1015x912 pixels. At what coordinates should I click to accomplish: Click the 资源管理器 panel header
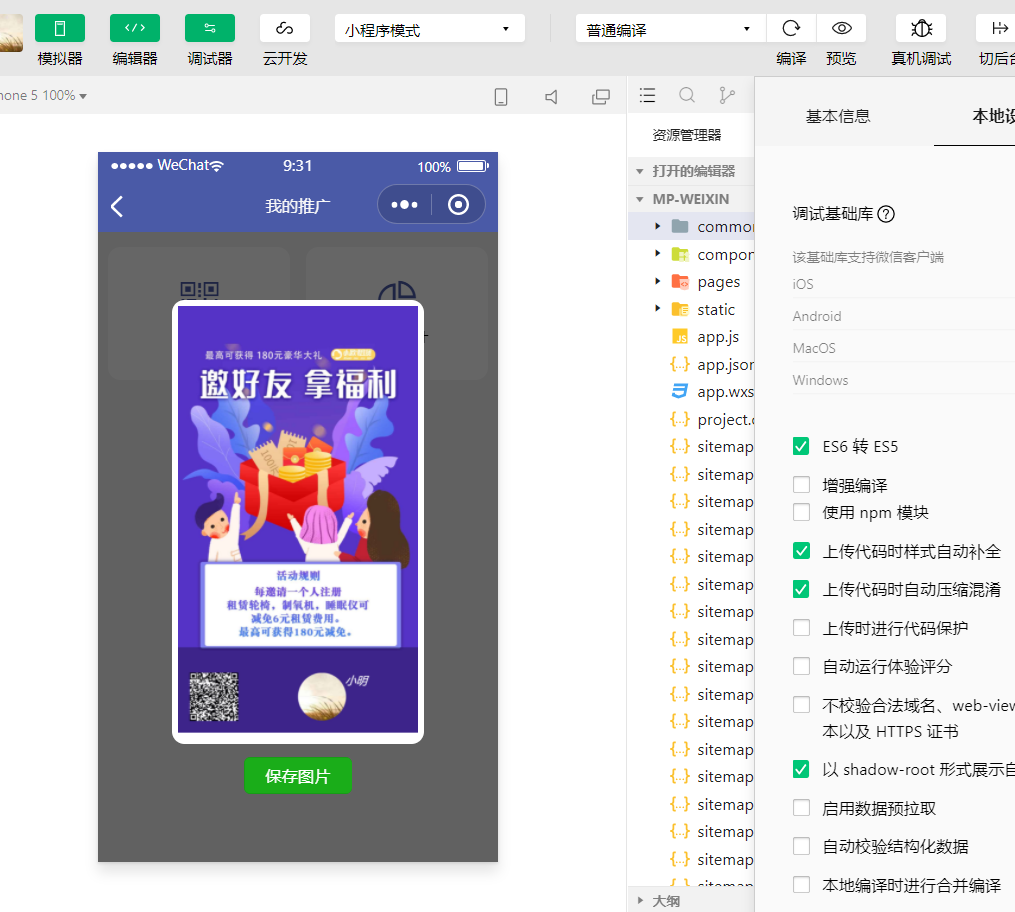[687, 135]
